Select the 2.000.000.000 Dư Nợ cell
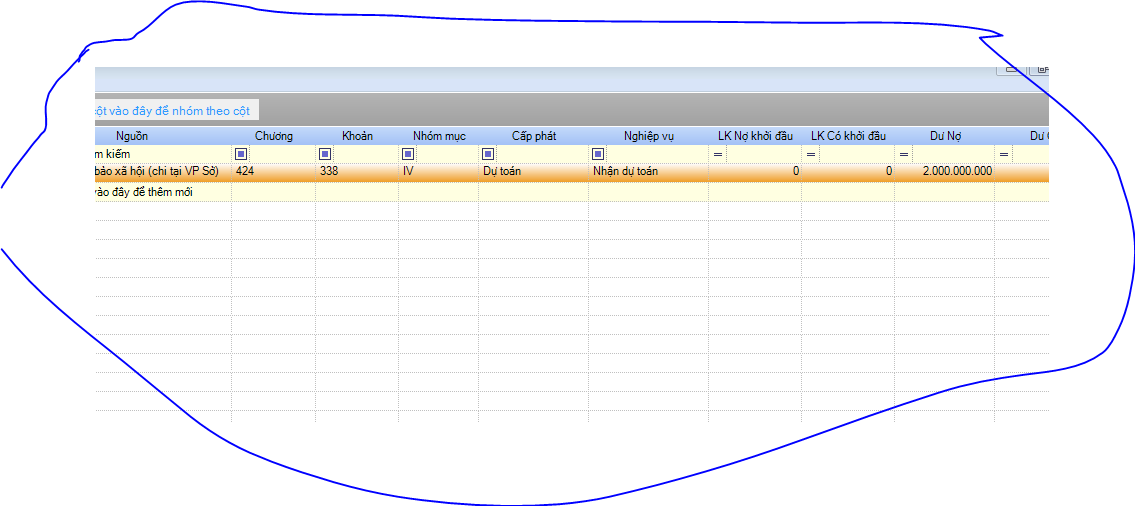 945,172
